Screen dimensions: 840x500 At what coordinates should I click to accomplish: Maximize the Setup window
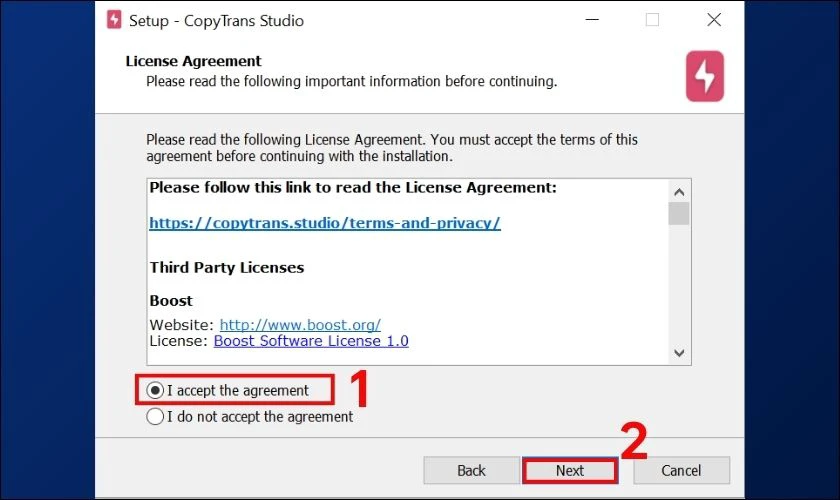tap(652, 20)
